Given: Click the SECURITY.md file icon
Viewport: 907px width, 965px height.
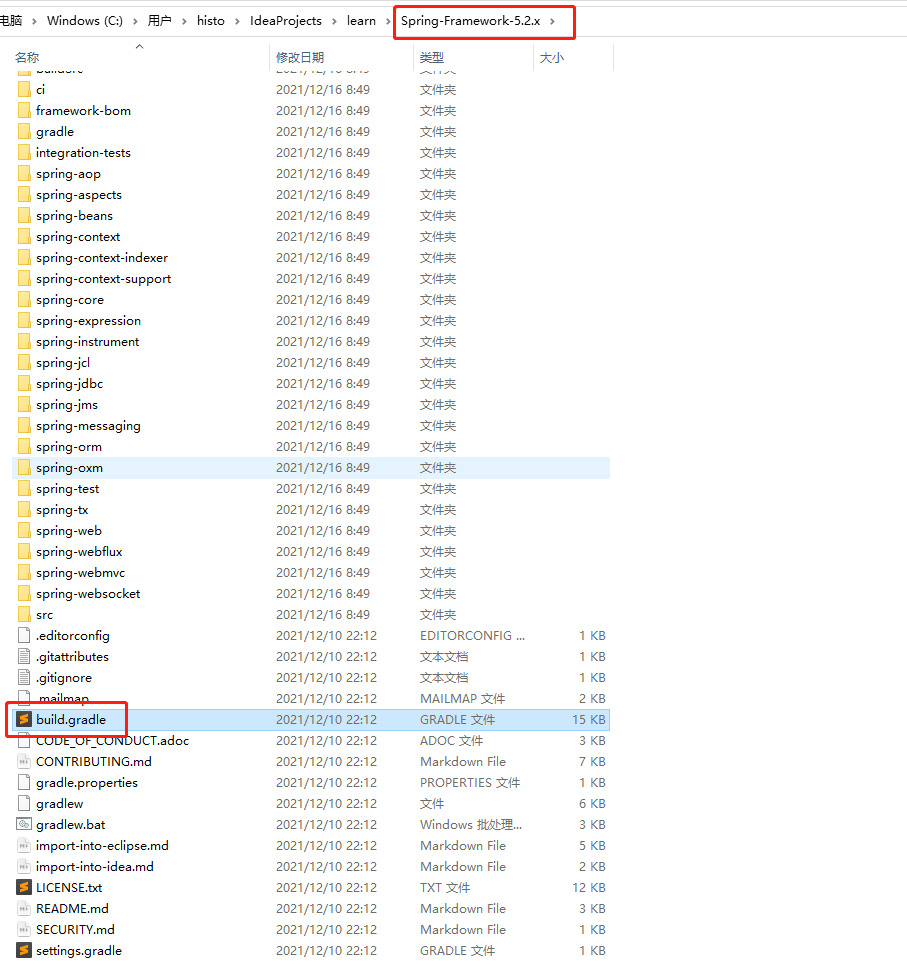Looking at the screenshot, I should pos(24,929).
